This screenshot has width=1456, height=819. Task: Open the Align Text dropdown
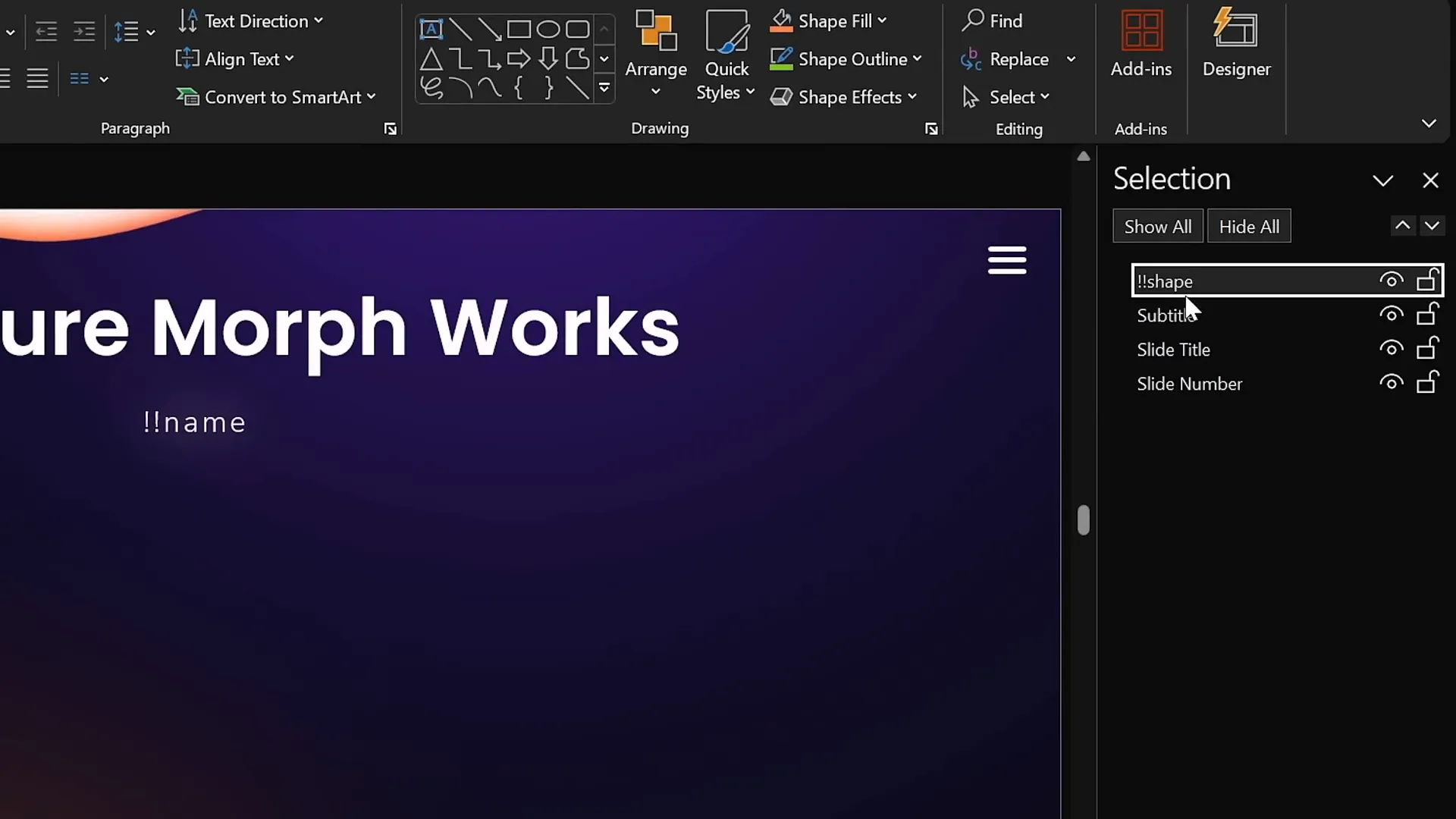(x=234, y=58)
